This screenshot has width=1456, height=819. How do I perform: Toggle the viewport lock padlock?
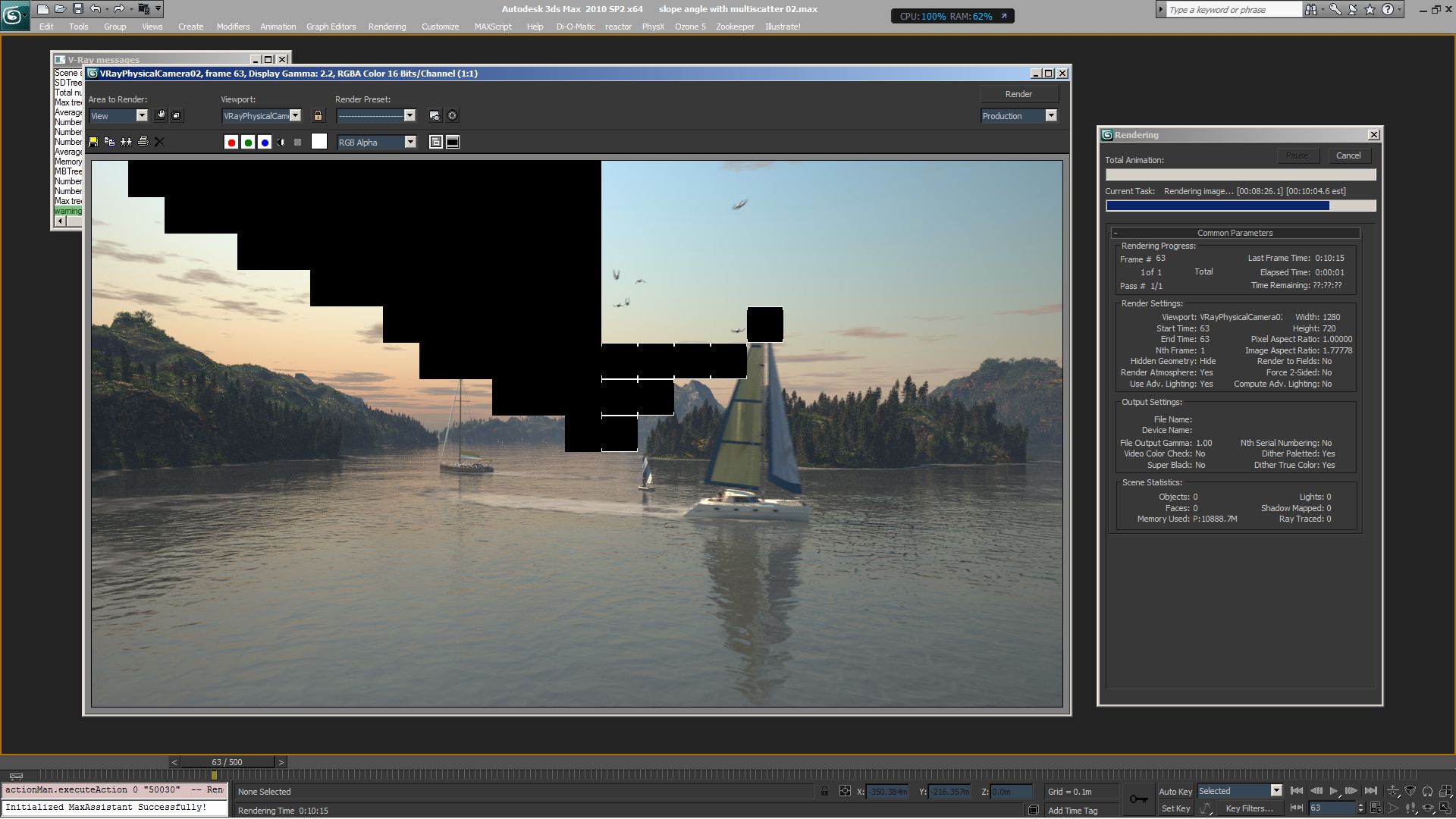[318, 115]
